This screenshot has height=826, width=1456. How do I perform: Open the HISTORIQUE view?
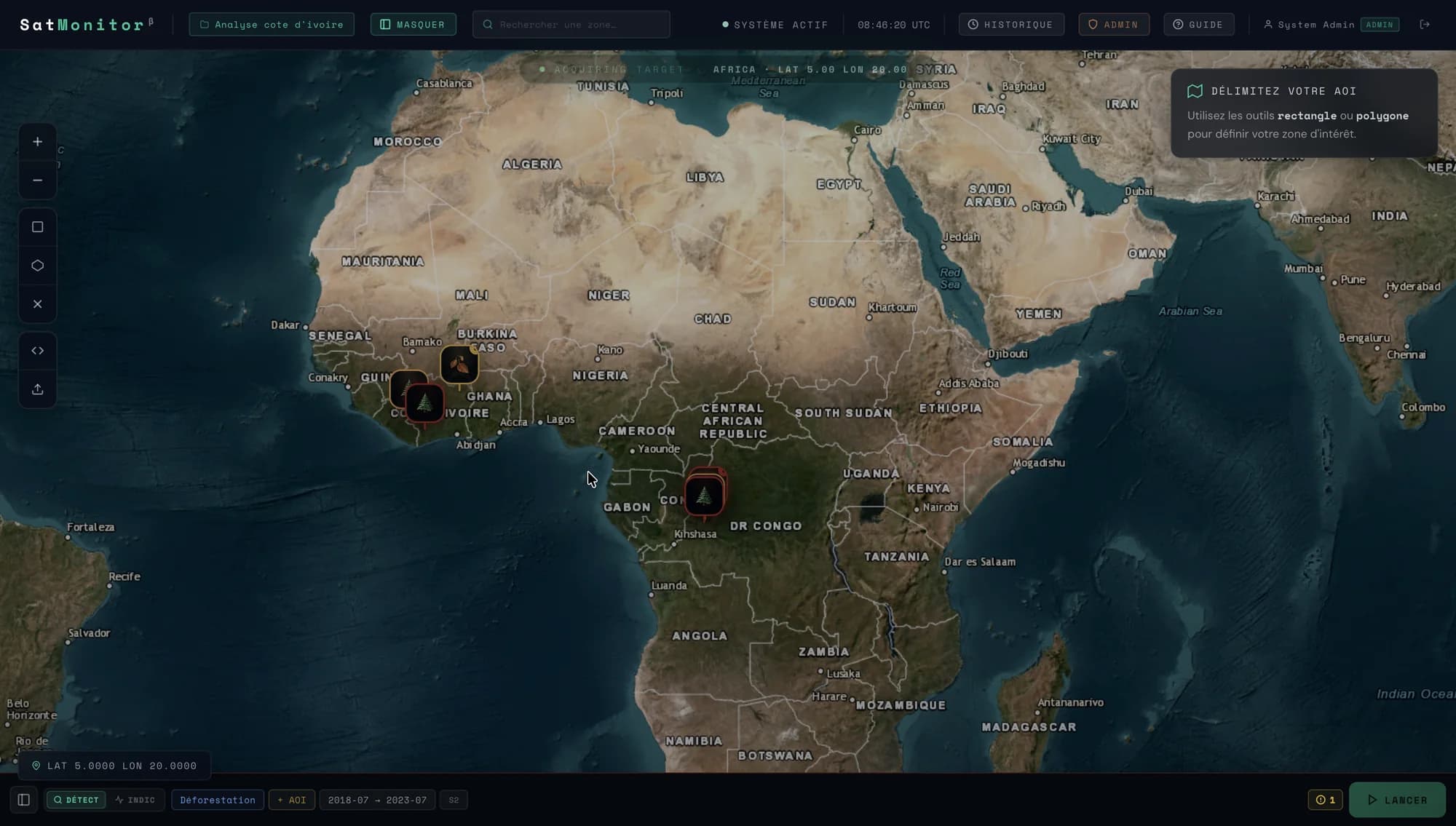[x=1011, y=25]
